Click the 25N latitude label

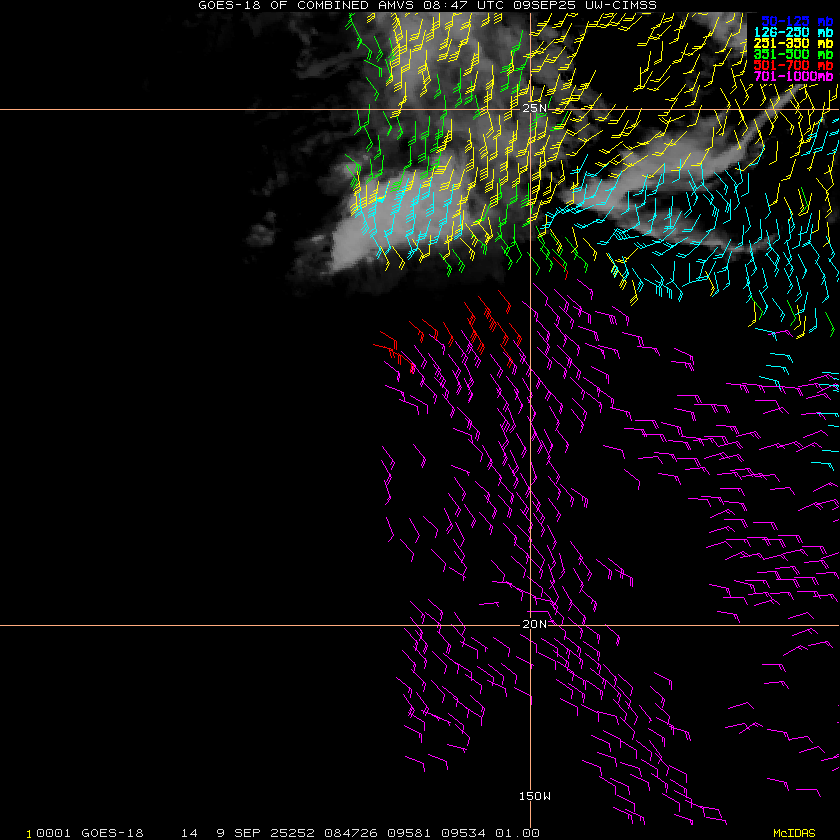(x=535, y=108)
